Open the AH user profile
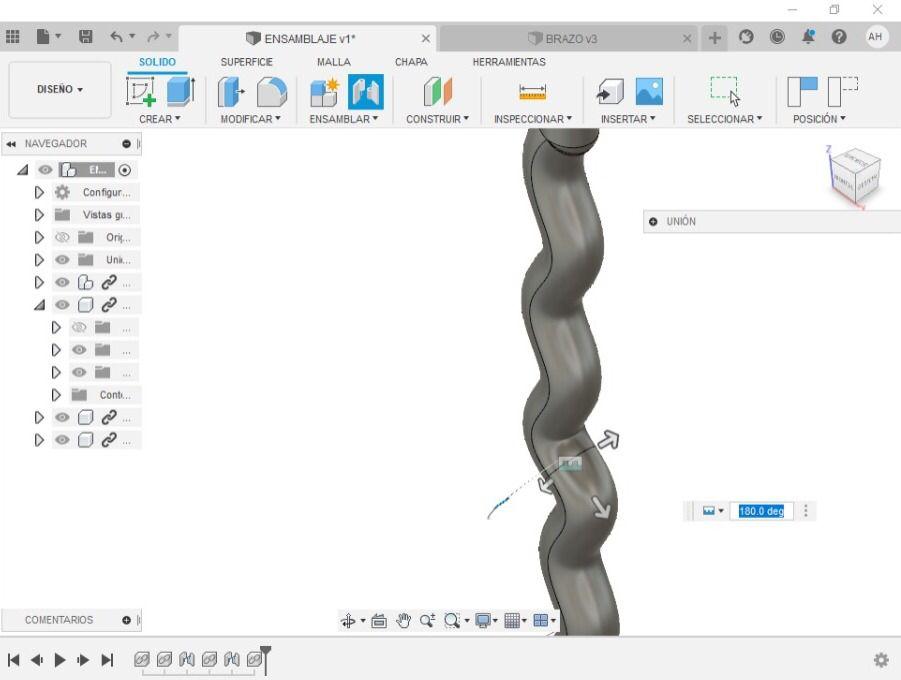This screenshot has height=680, width=901. point(875,37)
